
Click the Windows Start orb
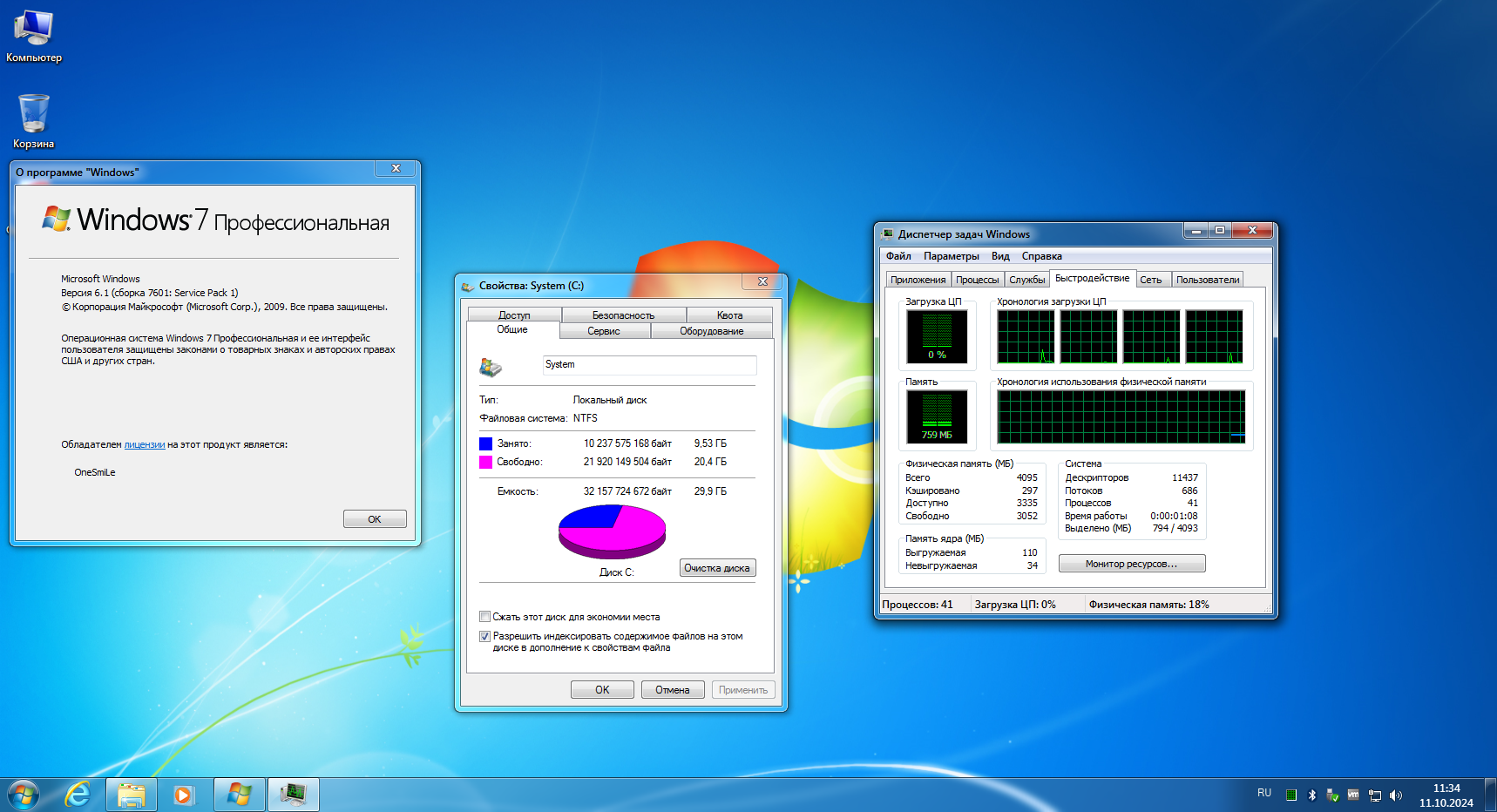point(24,795)
